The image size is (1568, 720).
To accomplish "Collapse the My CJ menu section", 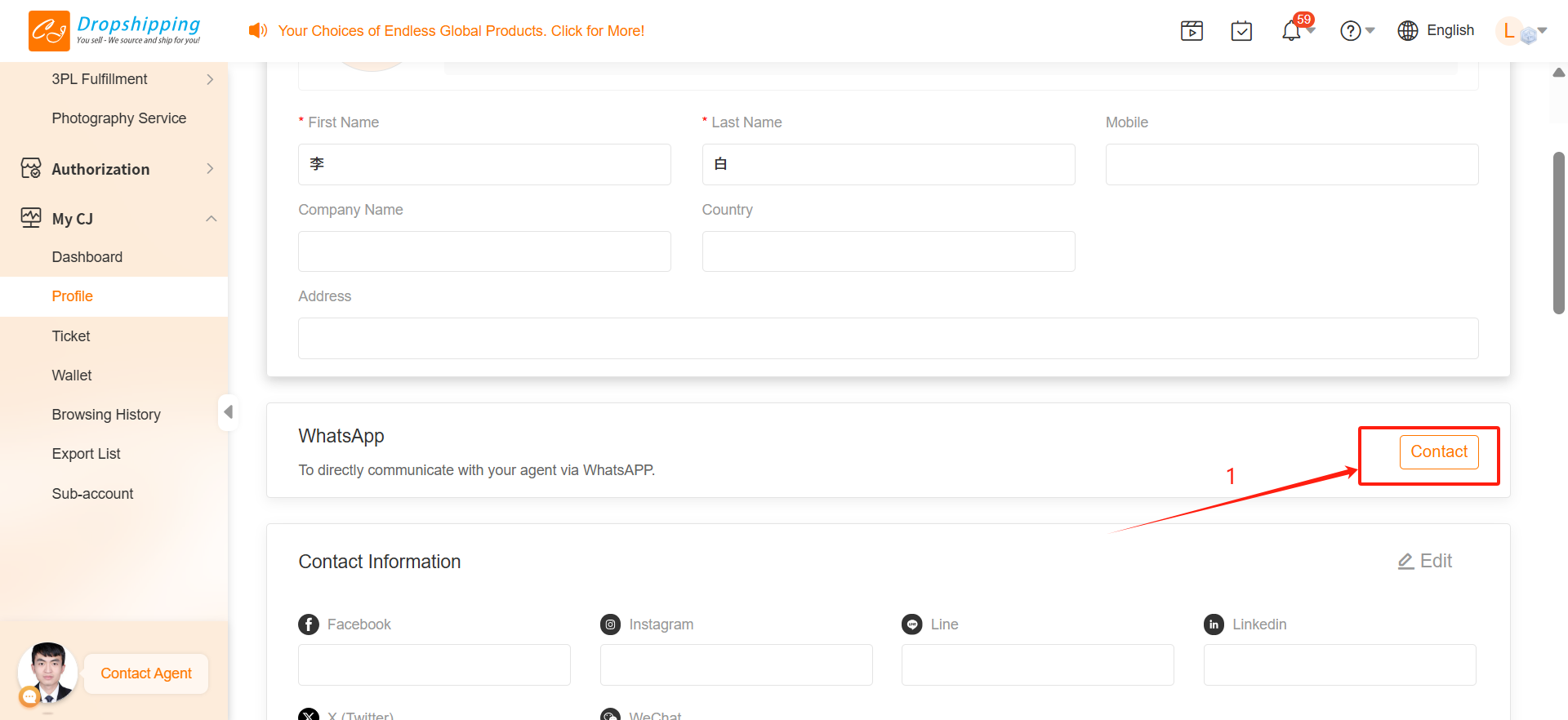I will [211, 219].
